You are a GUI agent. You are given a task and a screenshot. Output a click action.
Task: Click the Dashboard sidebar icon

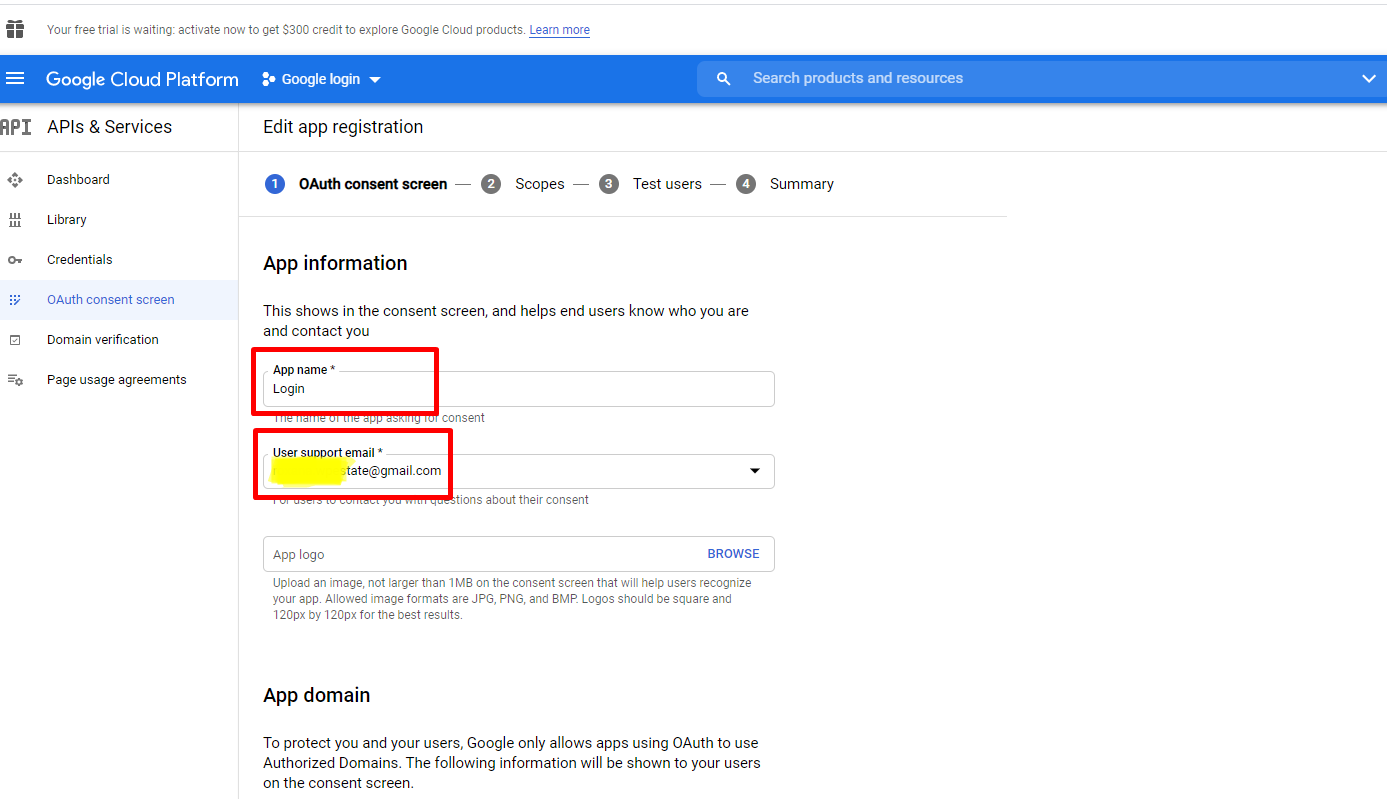coord(15,180)
